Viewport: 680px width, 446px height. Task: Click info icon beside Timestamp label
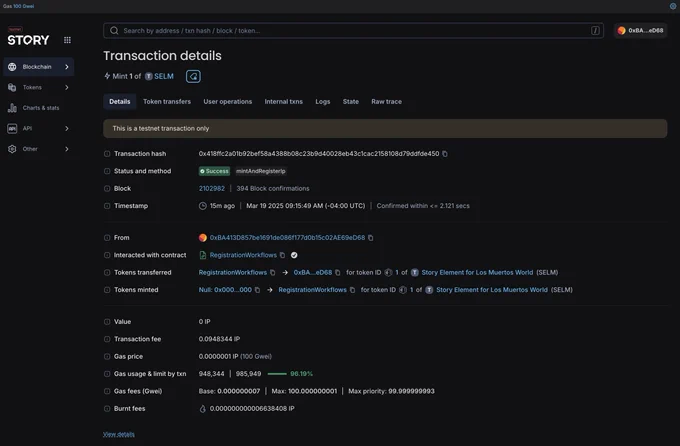point(107,206)
